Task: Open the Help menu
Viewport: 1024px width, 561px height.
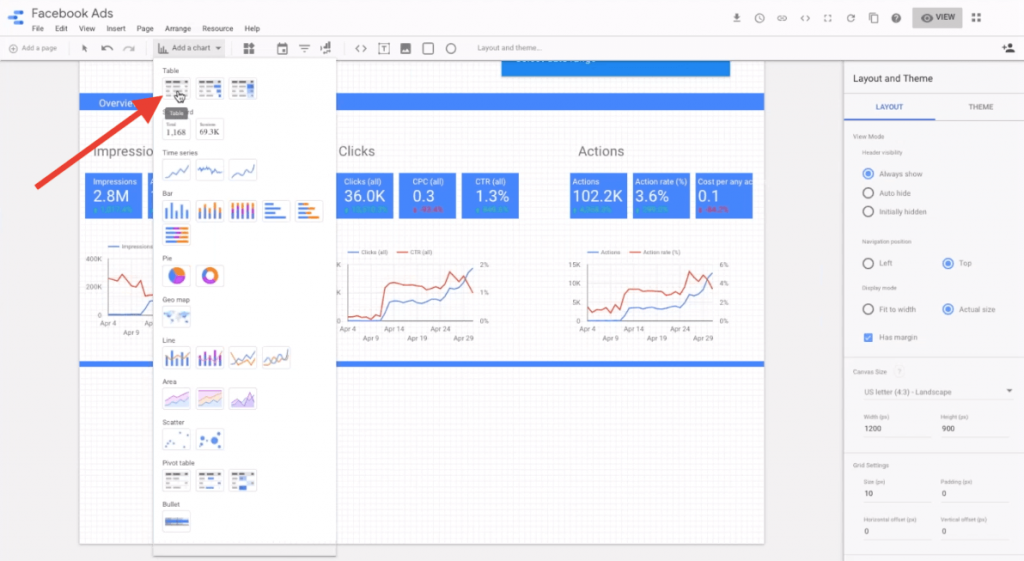Action: pos(252,29)
